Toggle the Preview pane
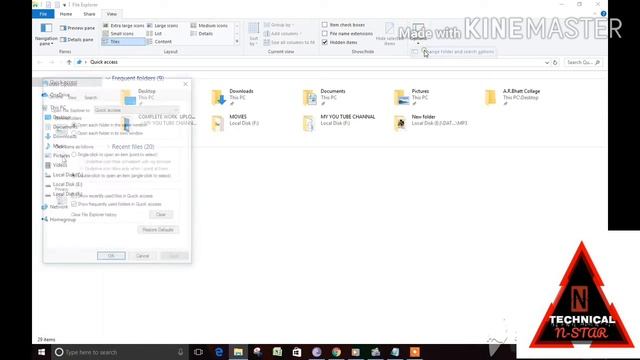Viewport: 640px width, 360px height. point(77,28)
